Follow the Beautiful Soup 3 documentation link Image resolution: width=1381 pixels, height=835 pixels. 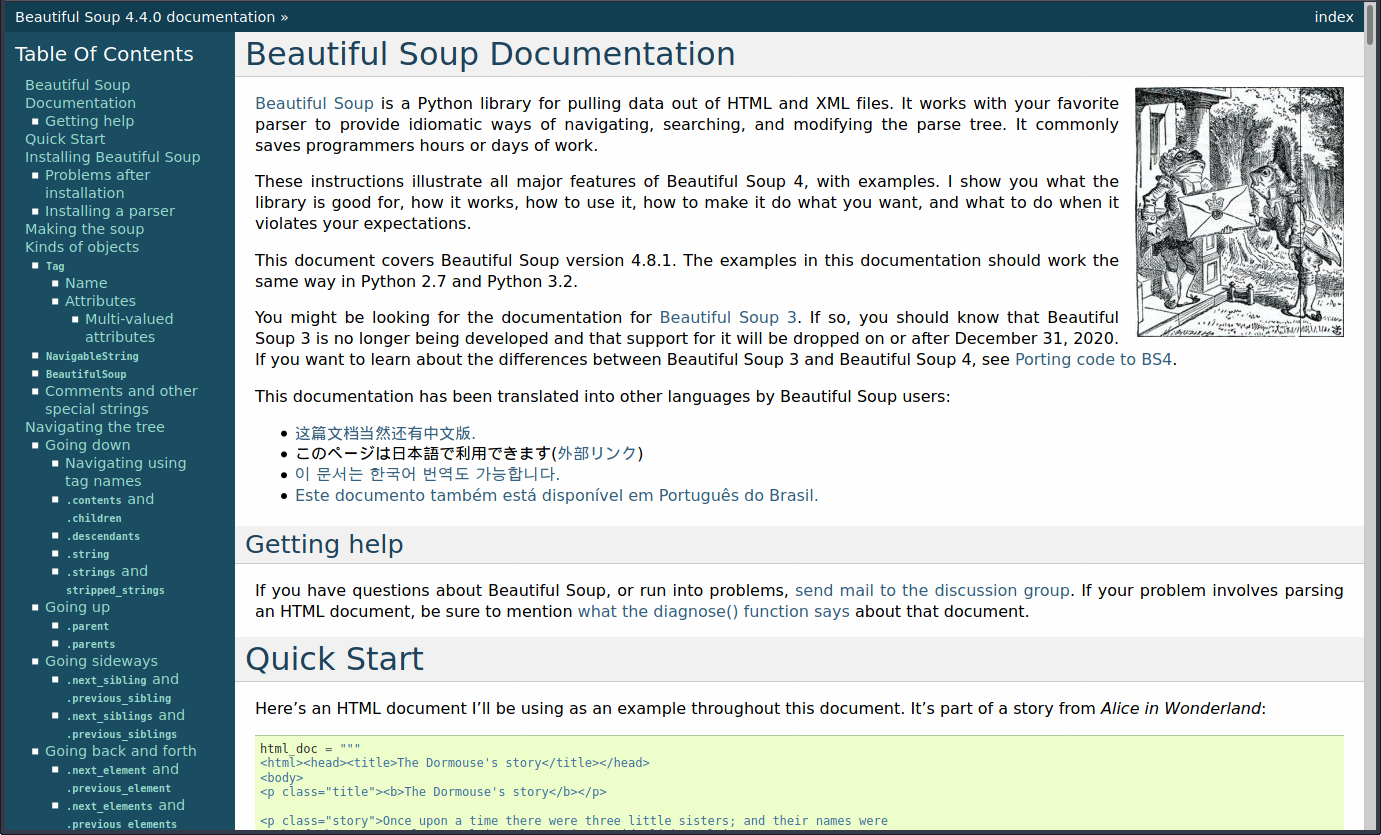pyautogui.click(x=728, y=317)
